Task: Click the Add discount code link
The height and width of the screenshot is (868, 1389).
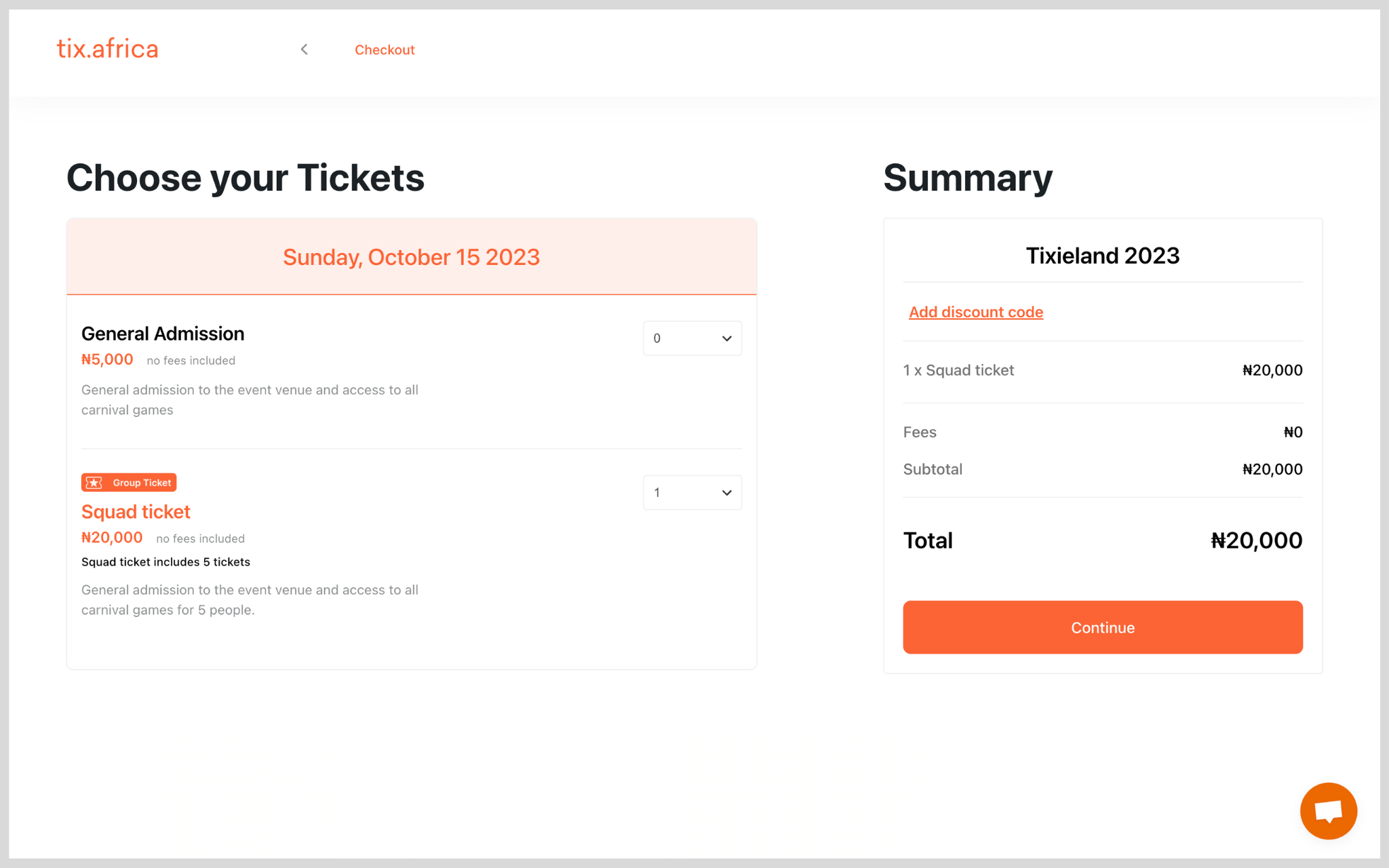Action: (975, 311)
